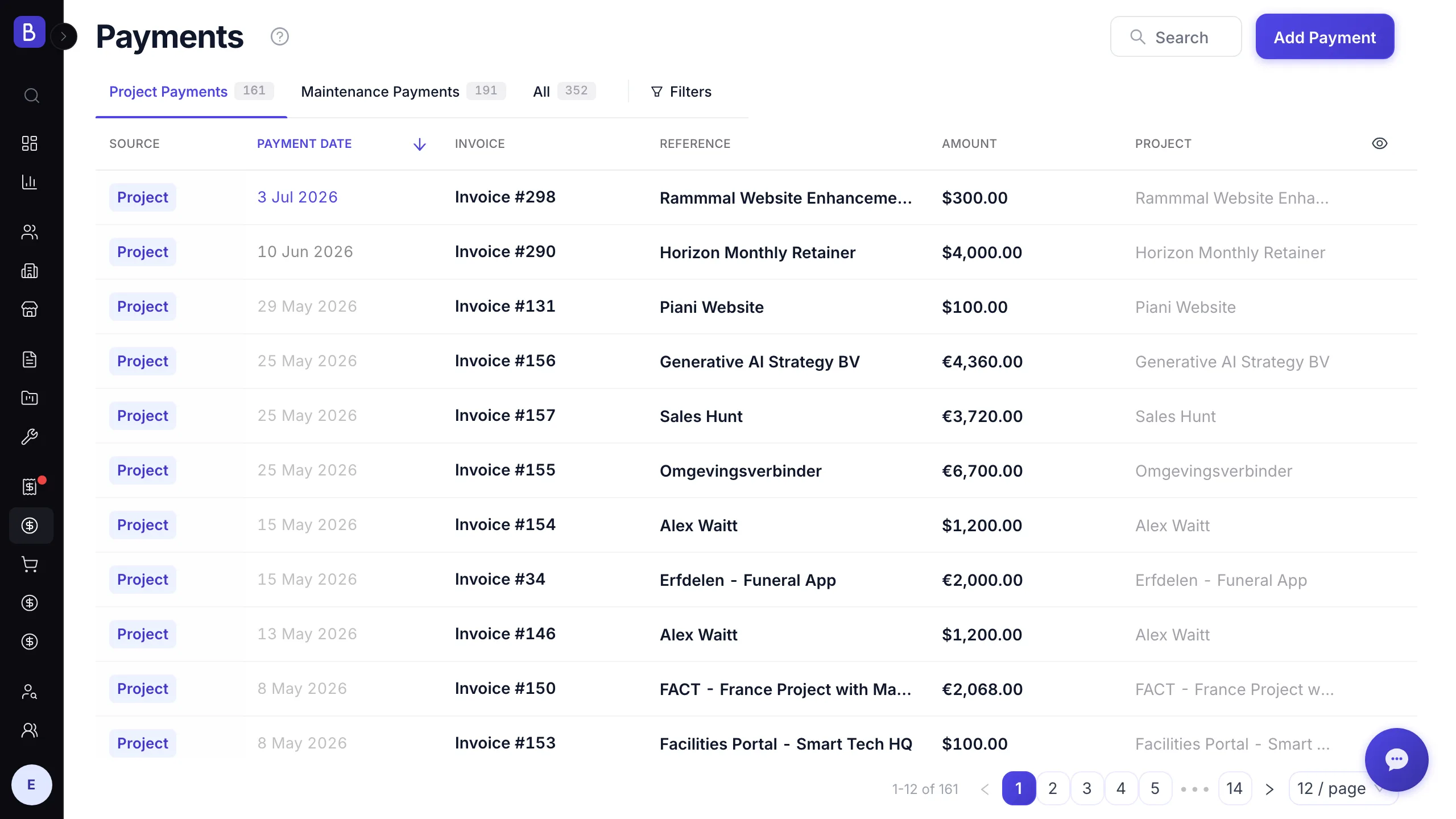1456x819 pixels.
Task: Switch to the All payments tab
Action: click(564, 92)
